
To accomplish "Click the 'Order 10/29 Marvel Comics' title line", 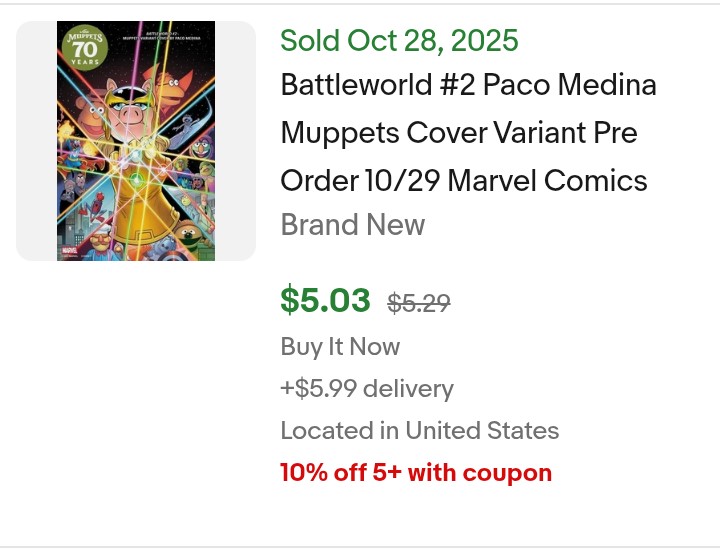I will pos(464,181).
